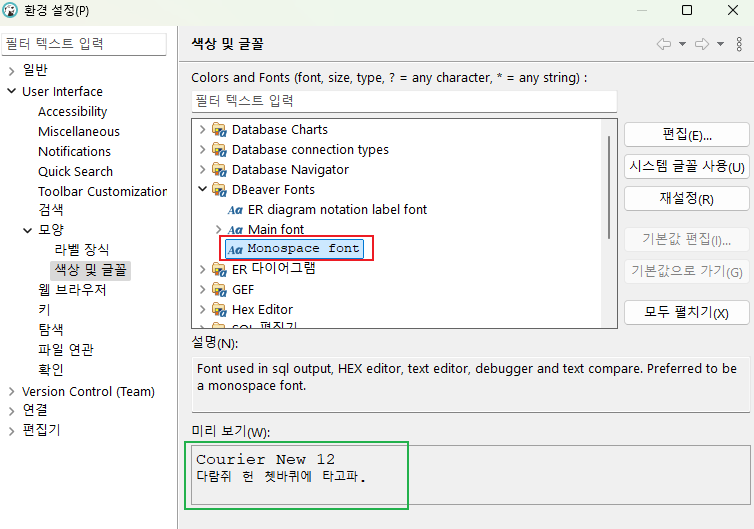Select 검색 in the preferences tree

point(51,210)
